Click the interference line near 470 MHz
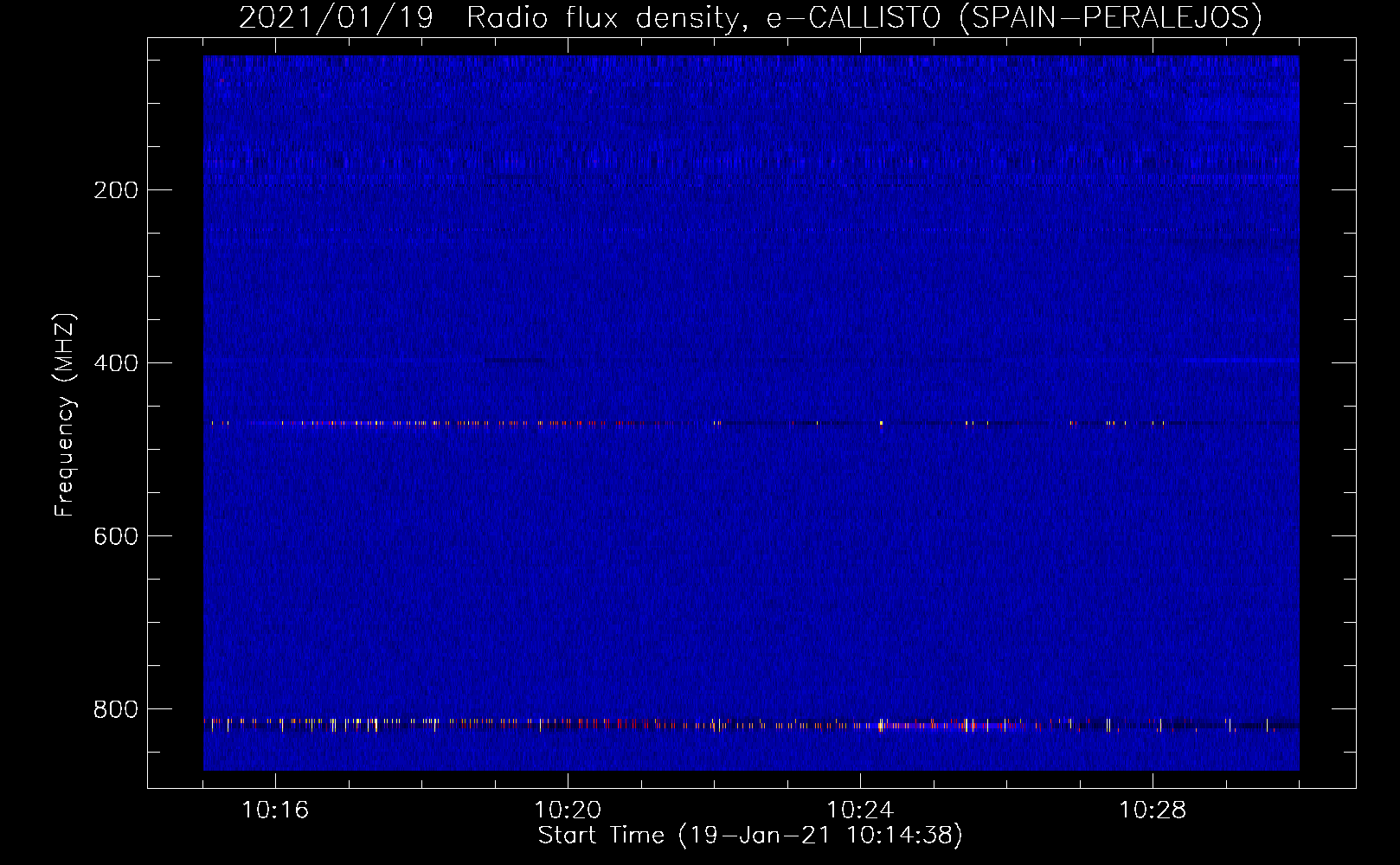Image resolution: width=1400 pixels, height=865 pixels. click(751, 423)
